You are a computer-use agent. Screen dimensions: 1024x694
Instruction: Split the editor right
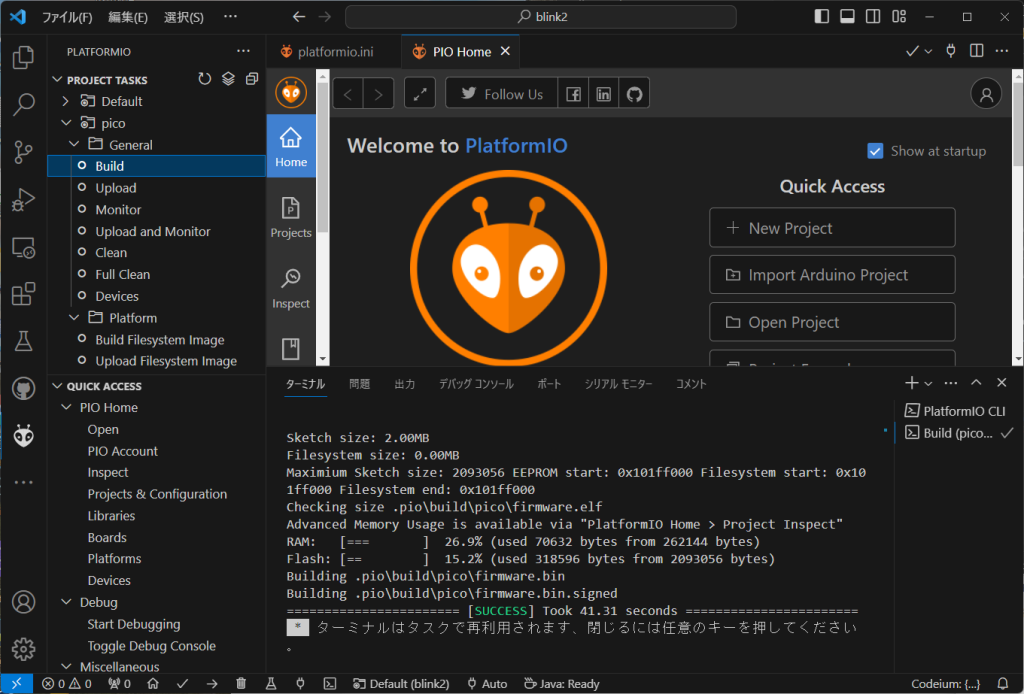coord(976,51)
